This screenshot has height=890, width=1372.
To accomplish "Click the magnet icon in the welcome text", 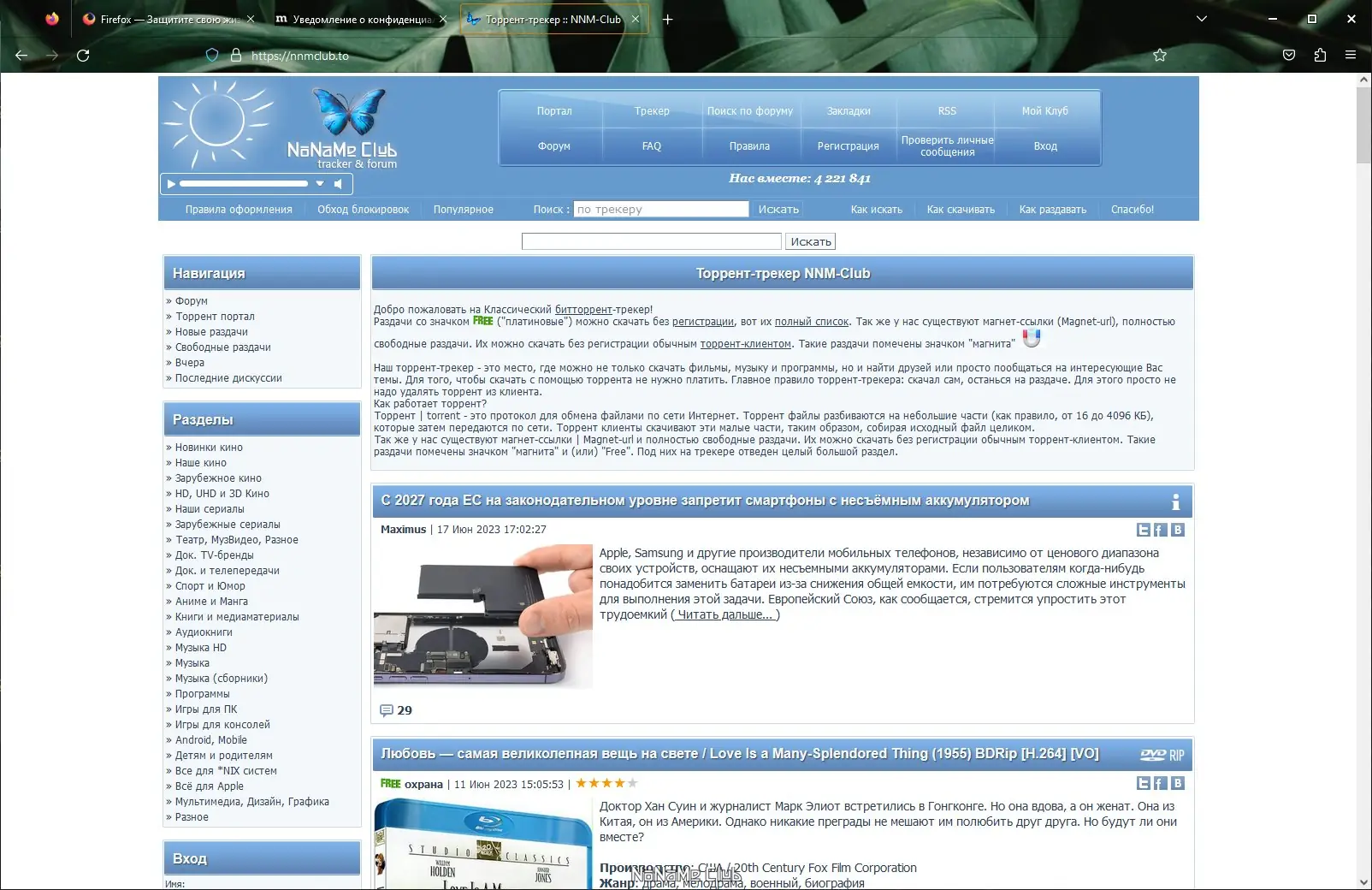I will (1032, 339).
